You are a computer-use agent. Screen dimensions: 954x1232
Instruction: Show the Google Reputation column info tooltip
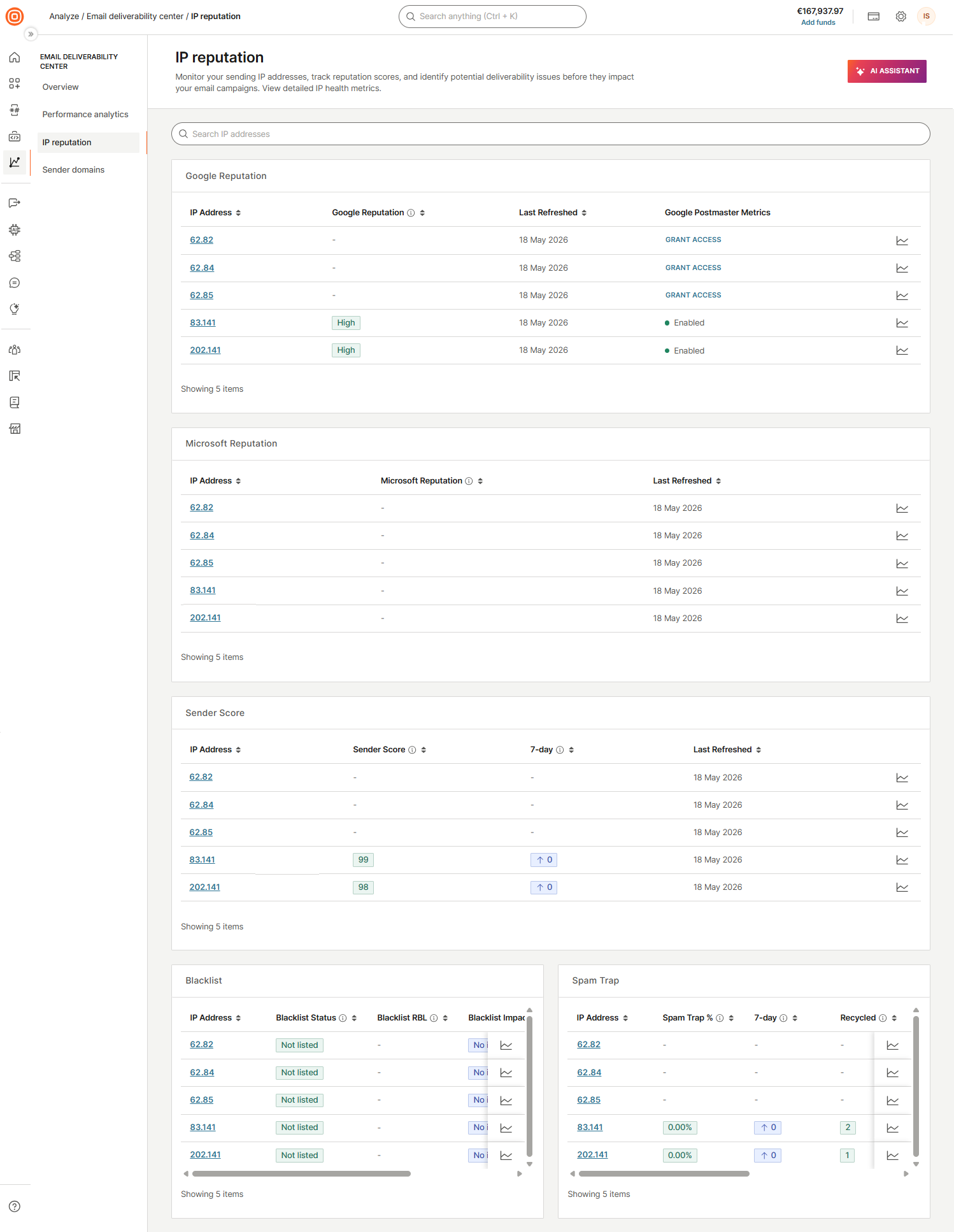(x=411, y=213)
